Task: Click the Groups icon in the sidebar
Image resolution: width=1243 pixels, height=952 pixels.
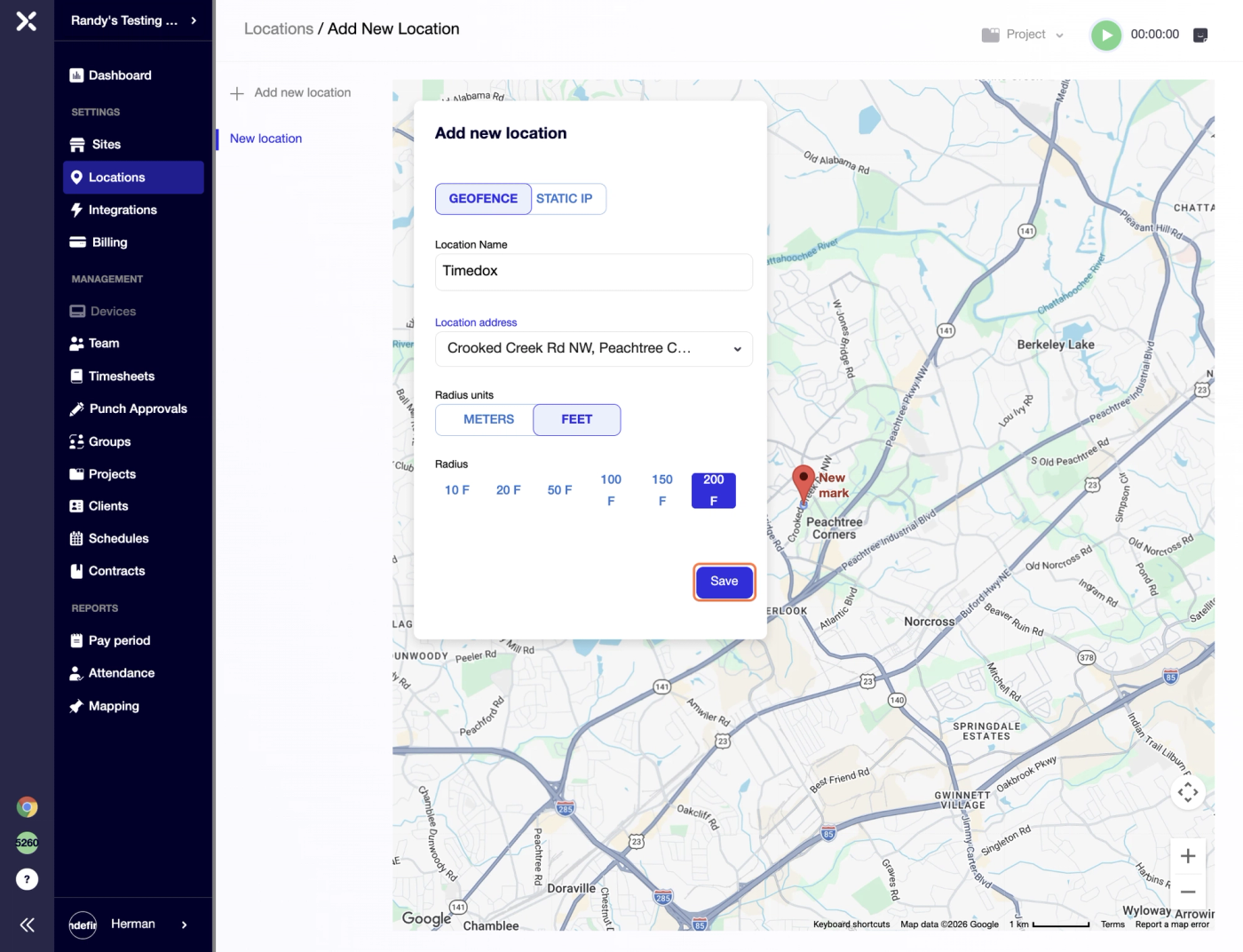Action: coord(76,442)
